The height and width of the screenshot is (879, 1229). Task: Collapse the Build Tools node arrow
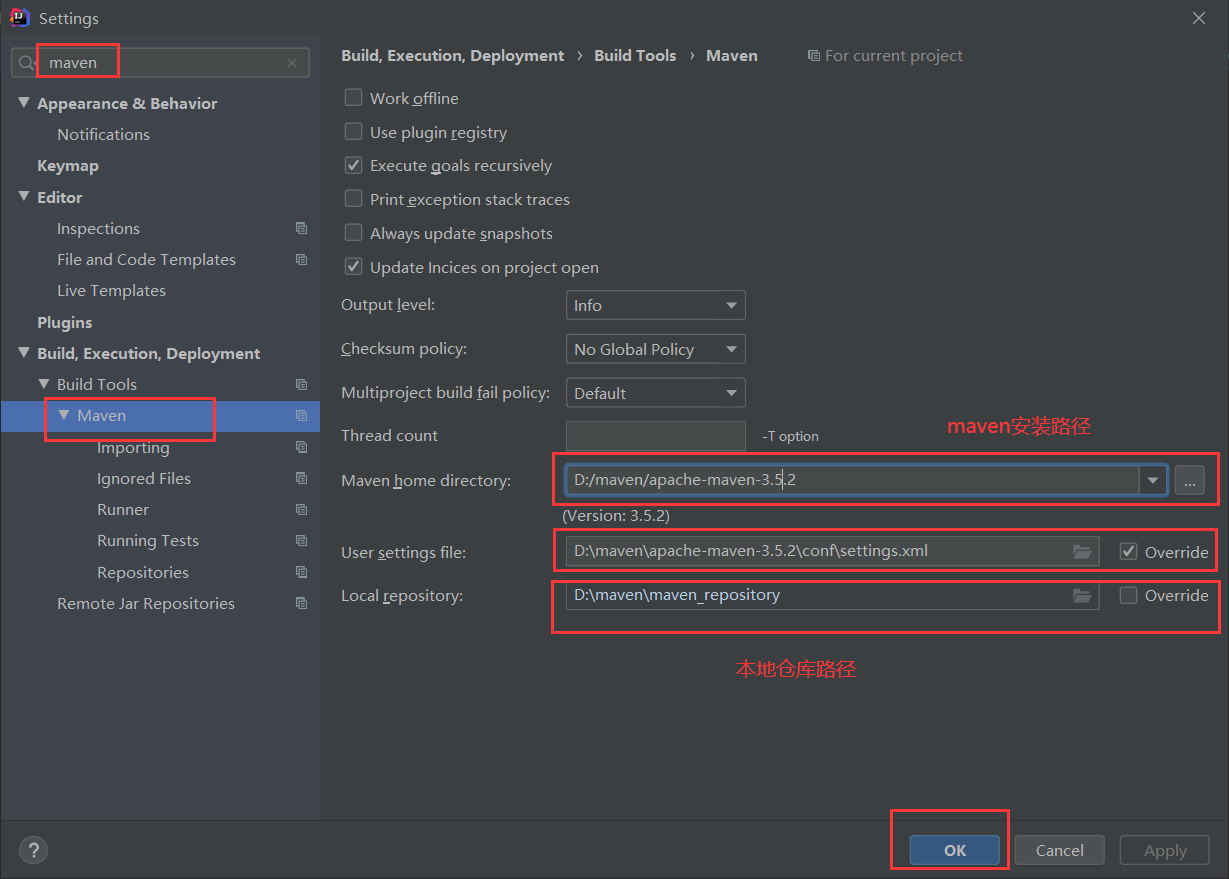point(44,384)
